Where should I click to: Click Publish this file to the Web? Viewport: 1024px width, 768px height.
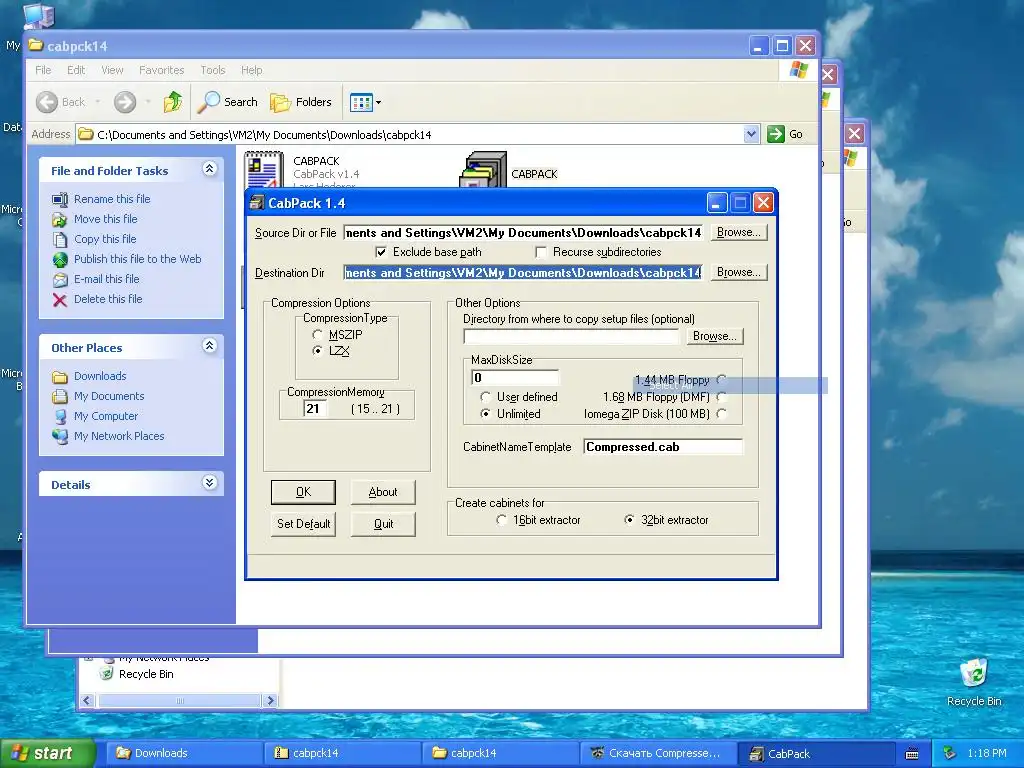point(137,259)
